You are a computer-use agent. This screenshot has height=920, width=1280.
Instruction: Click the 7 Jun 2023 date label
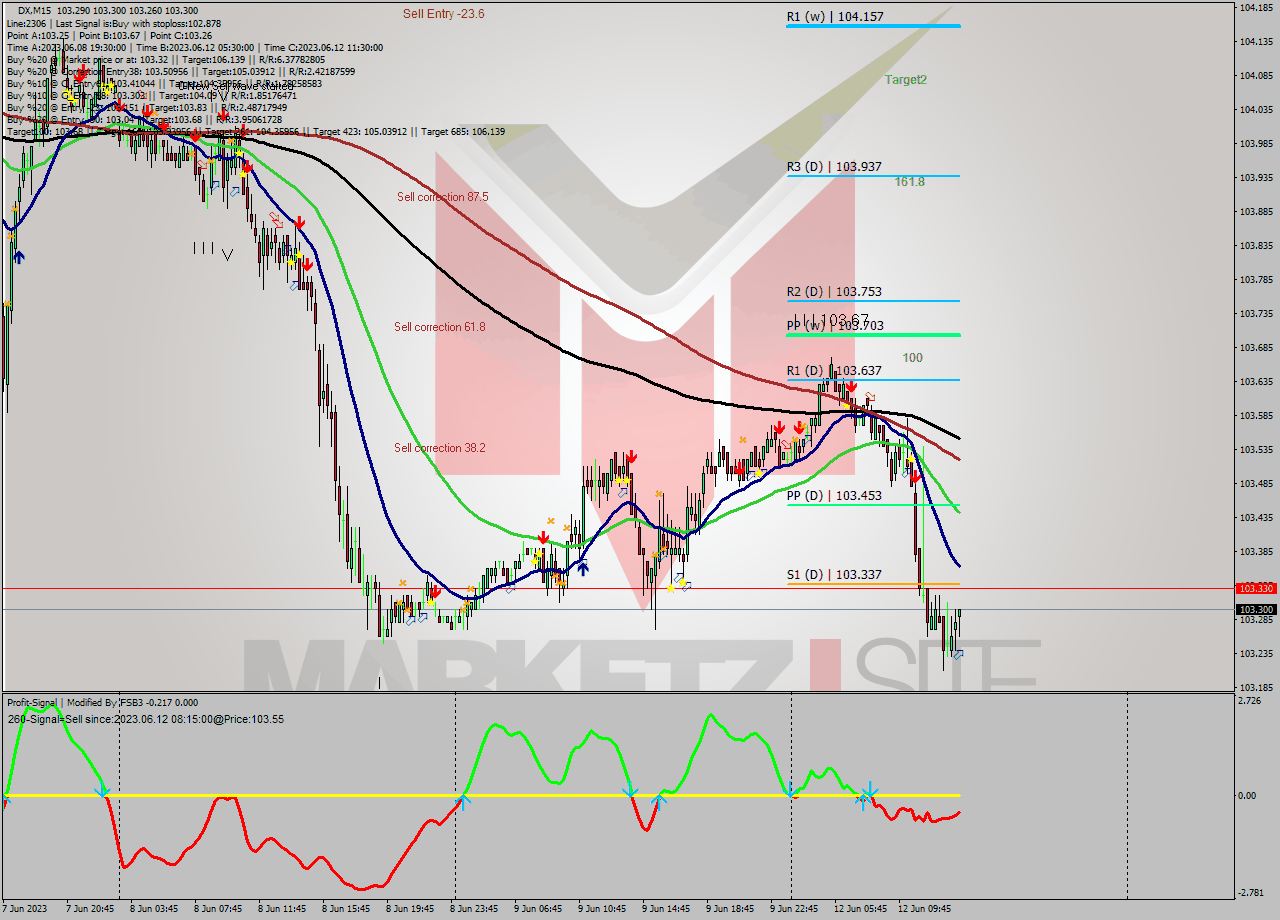tap(24, 909)
